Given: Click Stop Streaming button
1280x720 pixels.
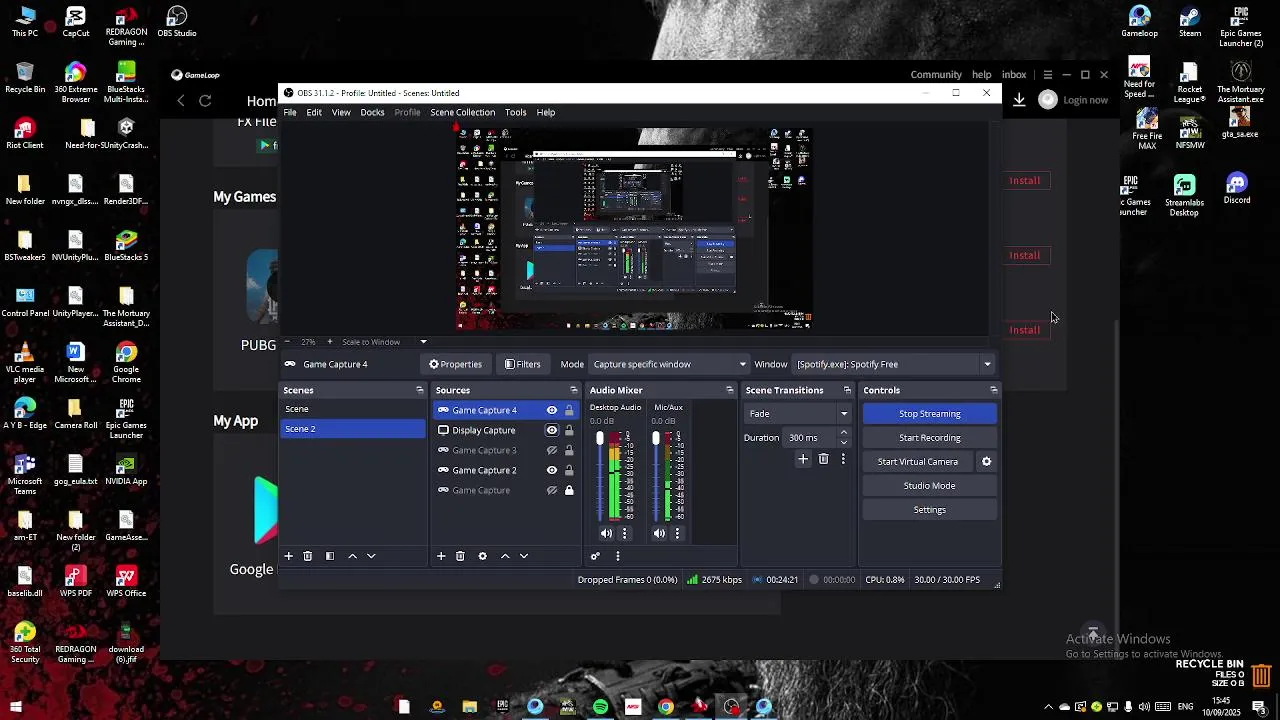Looking at the screenshot, I should (x=929, y=414).
